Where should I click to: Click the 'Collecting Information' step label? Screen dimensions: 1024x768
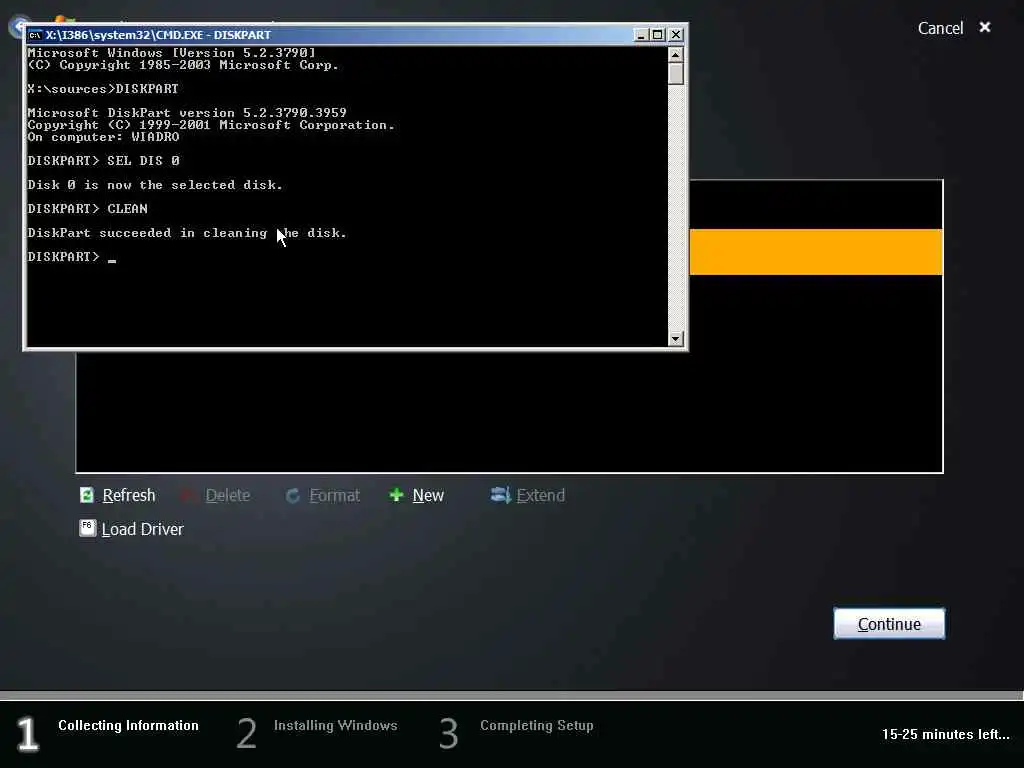coord(128,726)
